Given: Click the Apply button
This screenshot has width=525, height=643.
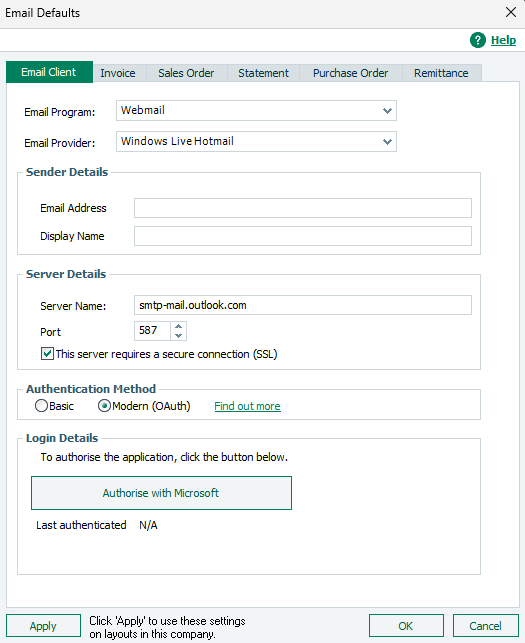Looking at the screenshot, I should click(x=43, y=626).
